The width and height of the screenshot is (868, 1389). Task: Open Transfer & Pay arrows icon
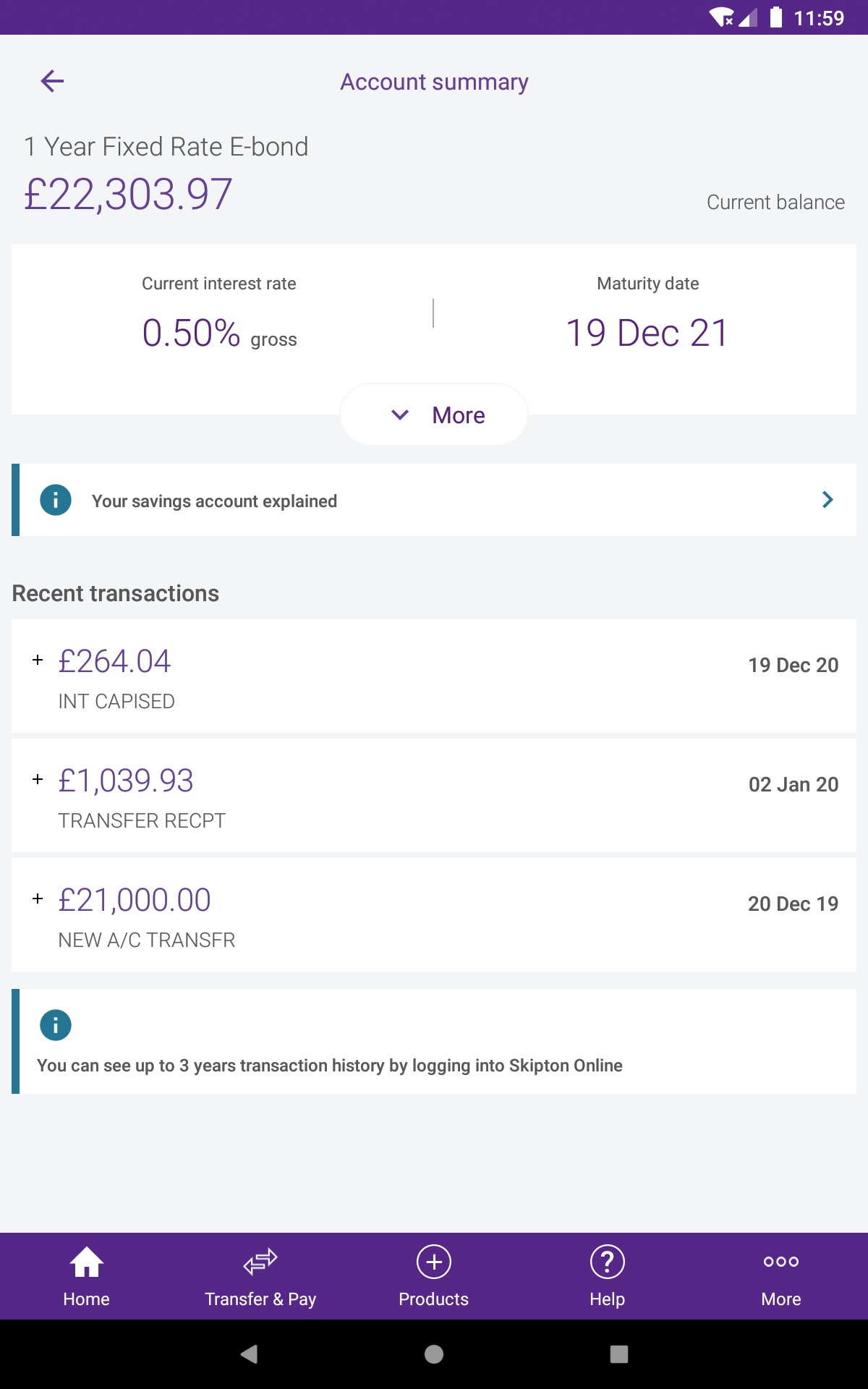tap(260, 1262)
